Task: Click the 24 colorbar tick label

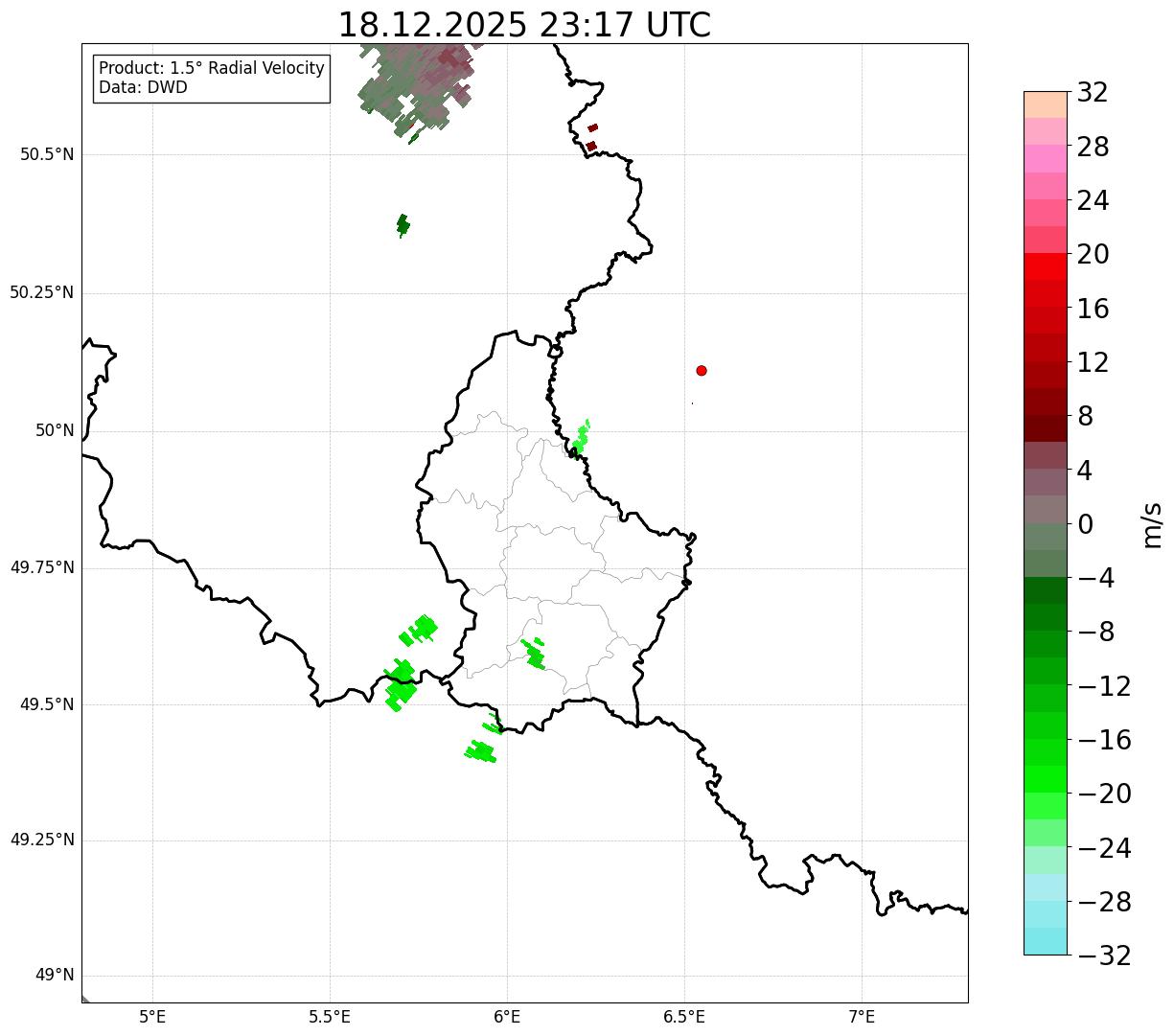Action: coord(1093,201)
